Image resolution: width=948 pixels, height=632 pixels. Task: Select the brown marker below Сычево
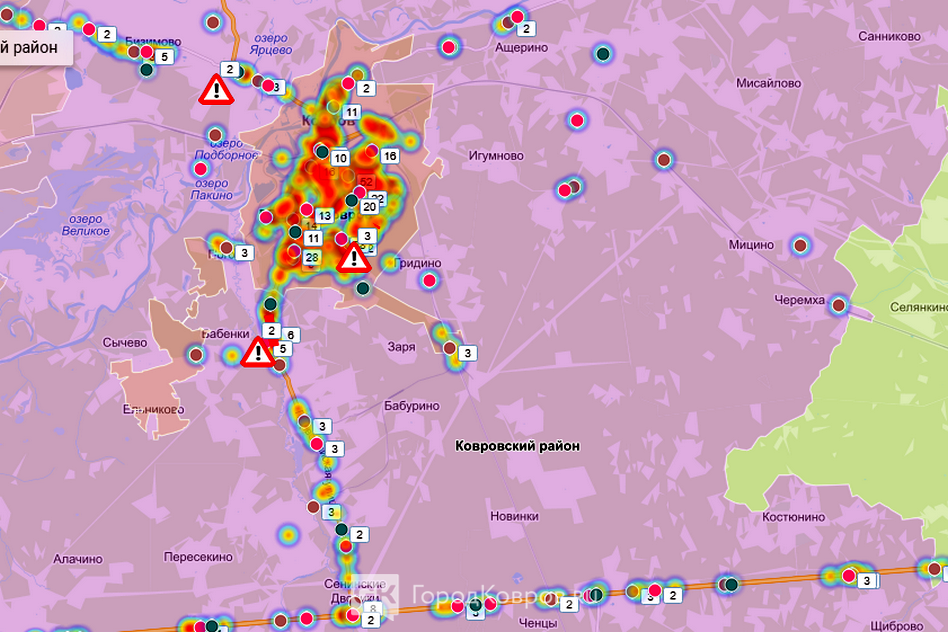point(196,354)
